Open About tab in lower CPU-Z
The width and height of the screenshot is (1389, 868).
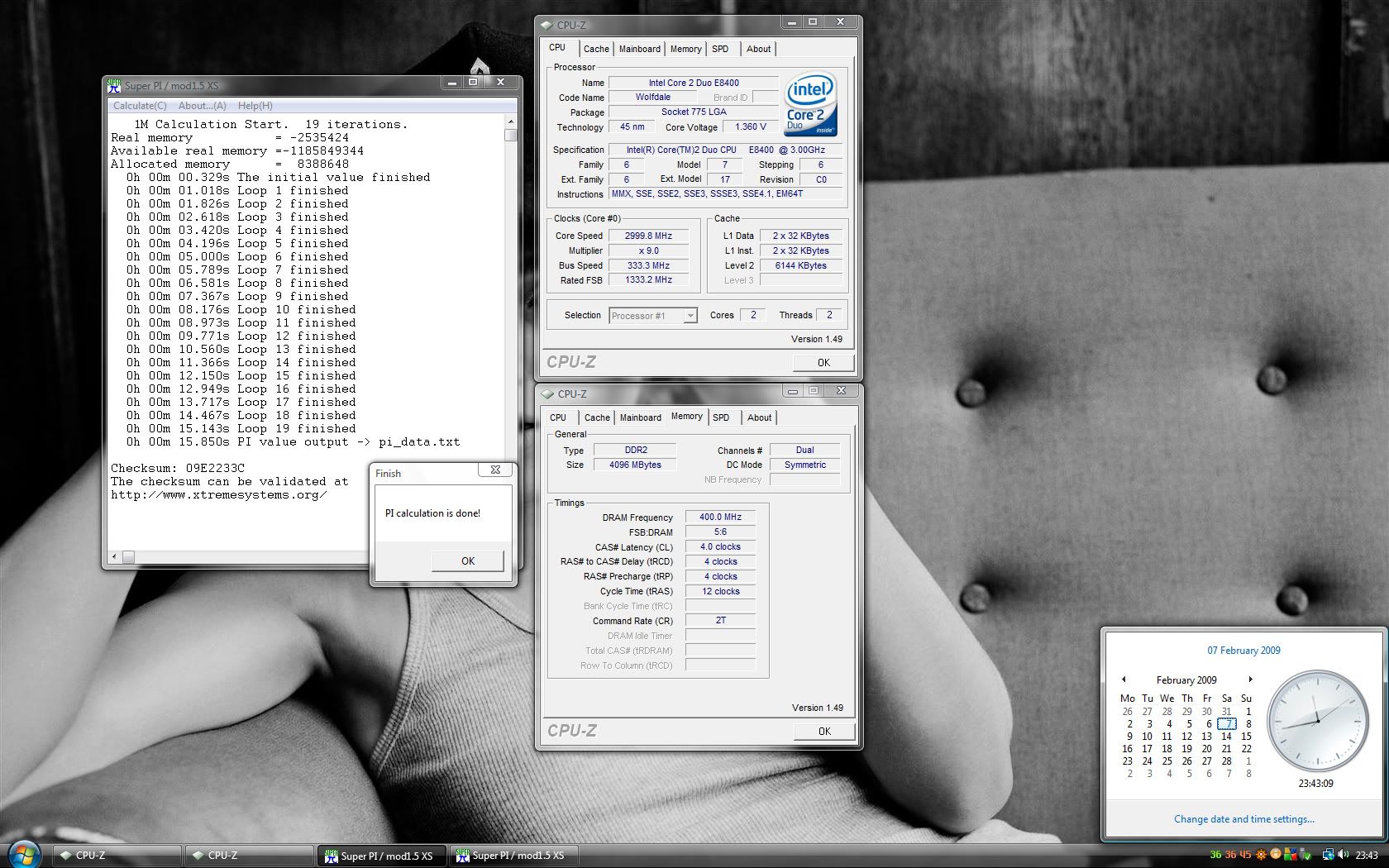[759, 417]
